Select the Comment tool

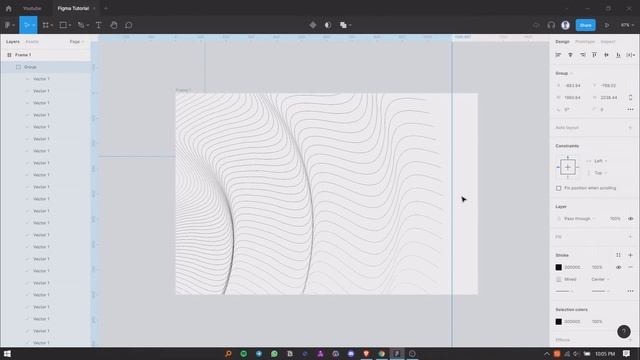[129, 25]
